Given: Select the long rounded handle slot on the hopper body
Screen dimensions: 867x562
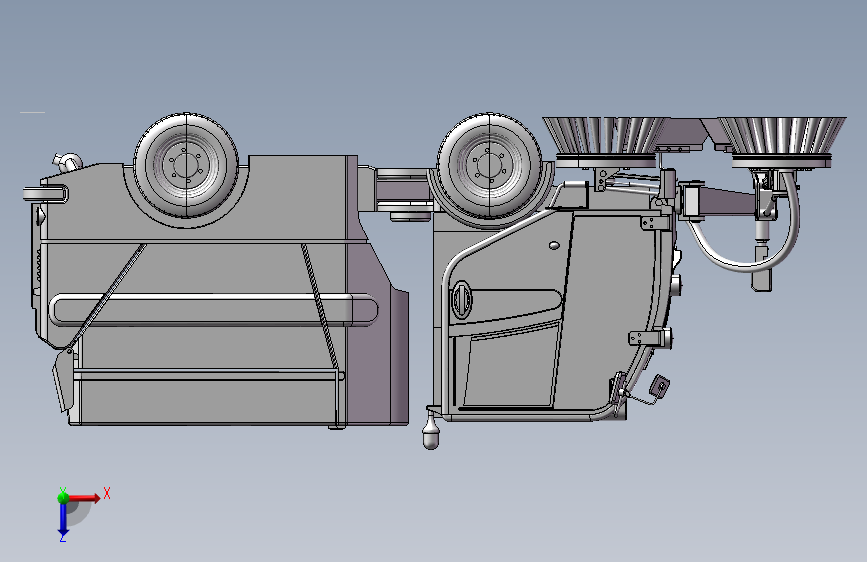Looking at the screenshot, I should 213,310.
